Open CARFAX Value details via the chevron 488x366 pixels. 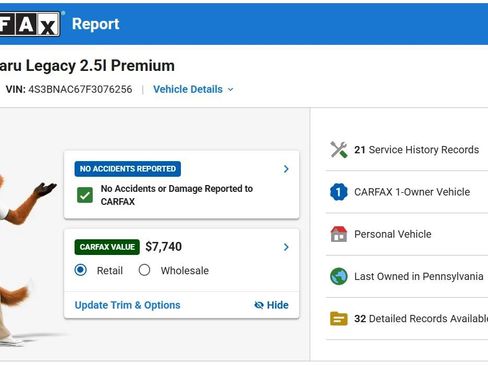[x=286, y=247]
